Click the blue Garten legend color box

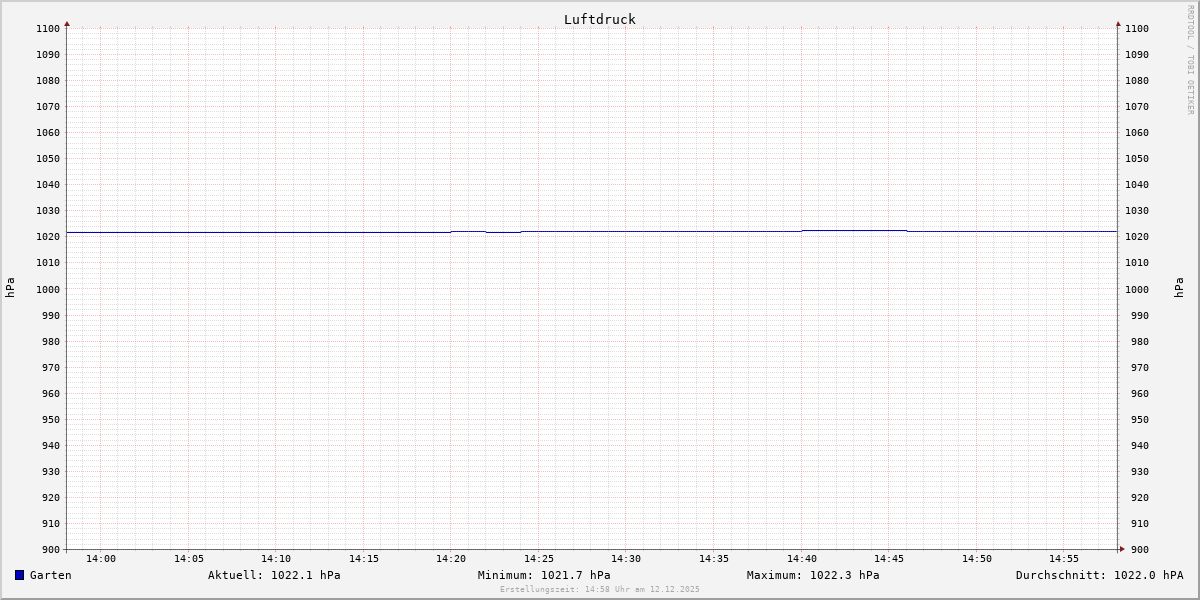click(x=19, y=575)
